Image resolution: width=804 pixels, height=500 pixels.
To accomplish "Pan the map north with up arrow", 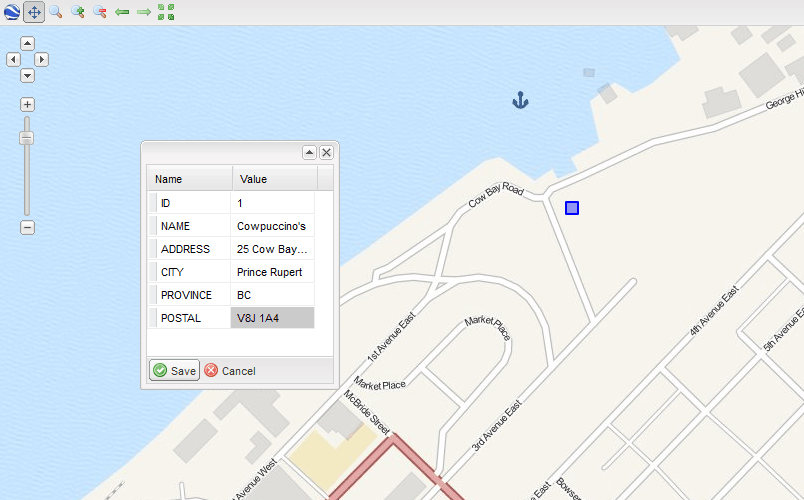I will (28, 43).
